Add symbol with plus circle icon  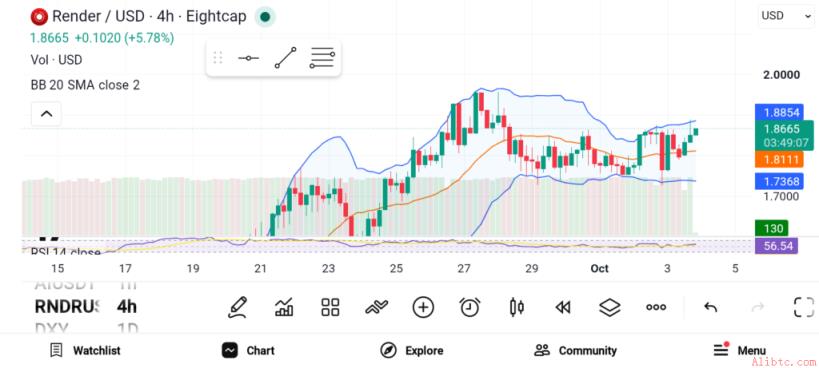coord(423,307)
